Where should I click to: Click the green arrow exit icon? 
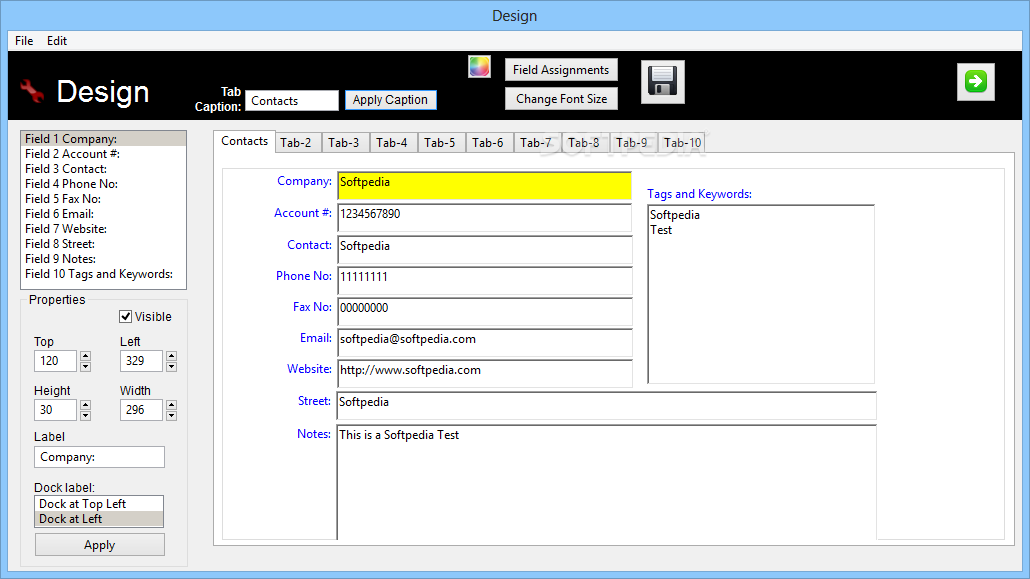point(975,81)
